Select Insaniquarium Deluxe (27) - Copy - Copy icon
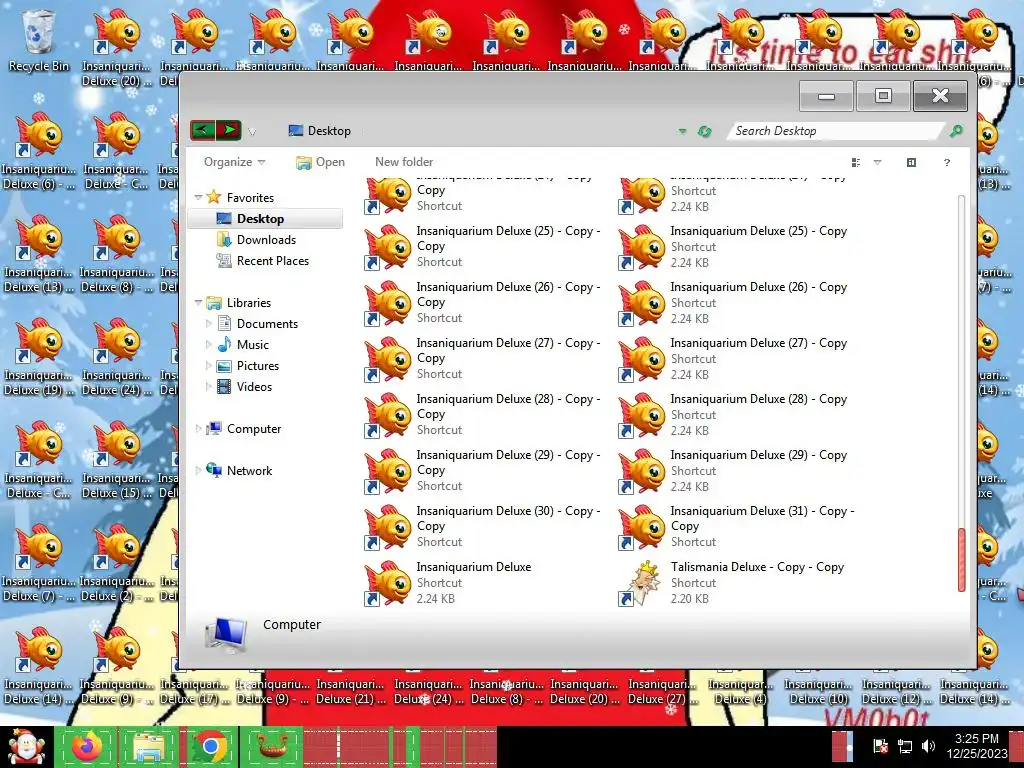This screenshot has width=1024, height=768. tap(388, 359)
